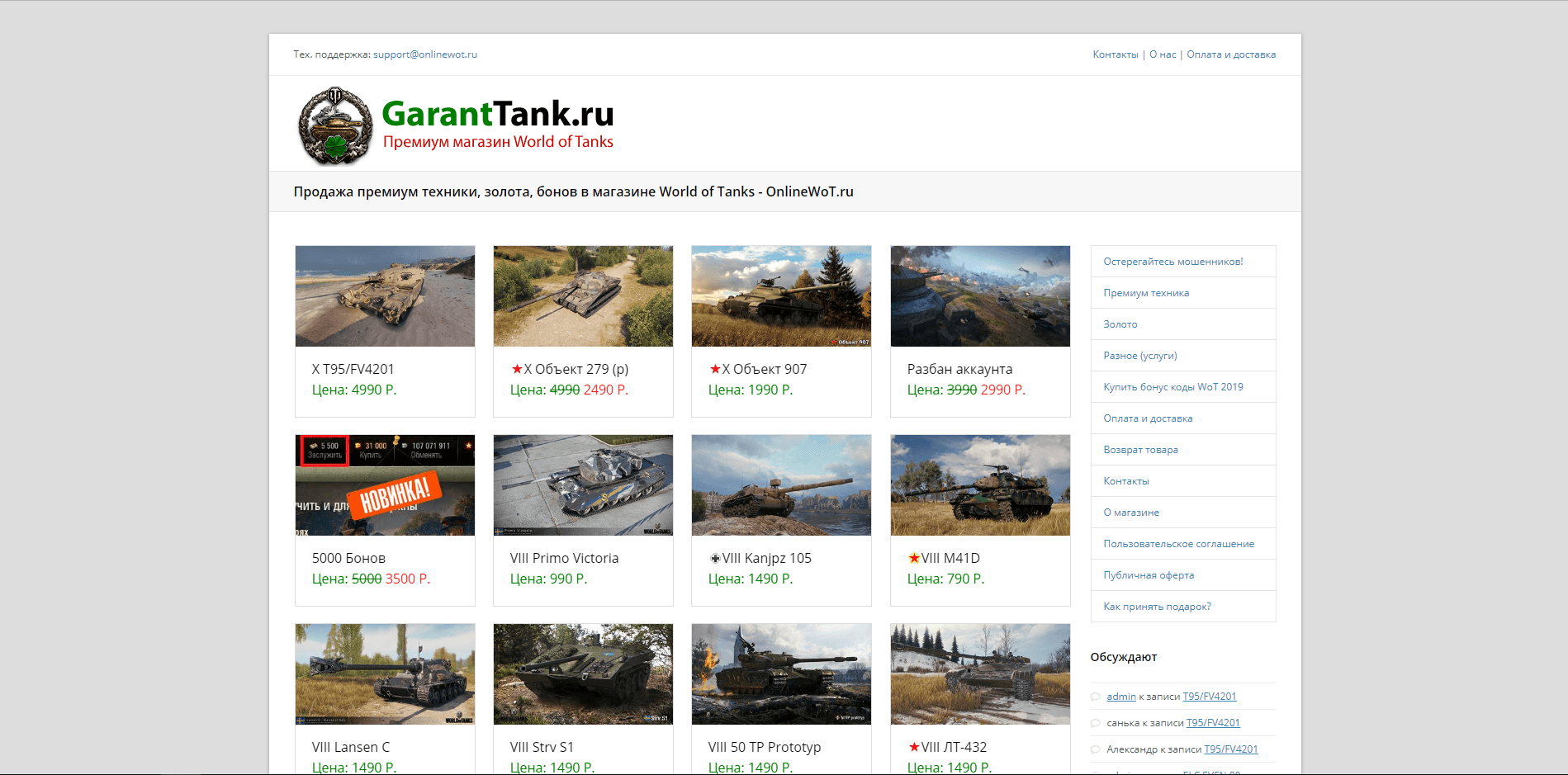The height and width of the screenshot is (775, 1568).
Task: Click the star icon next to X Объект 907
Action: (715, 369)
